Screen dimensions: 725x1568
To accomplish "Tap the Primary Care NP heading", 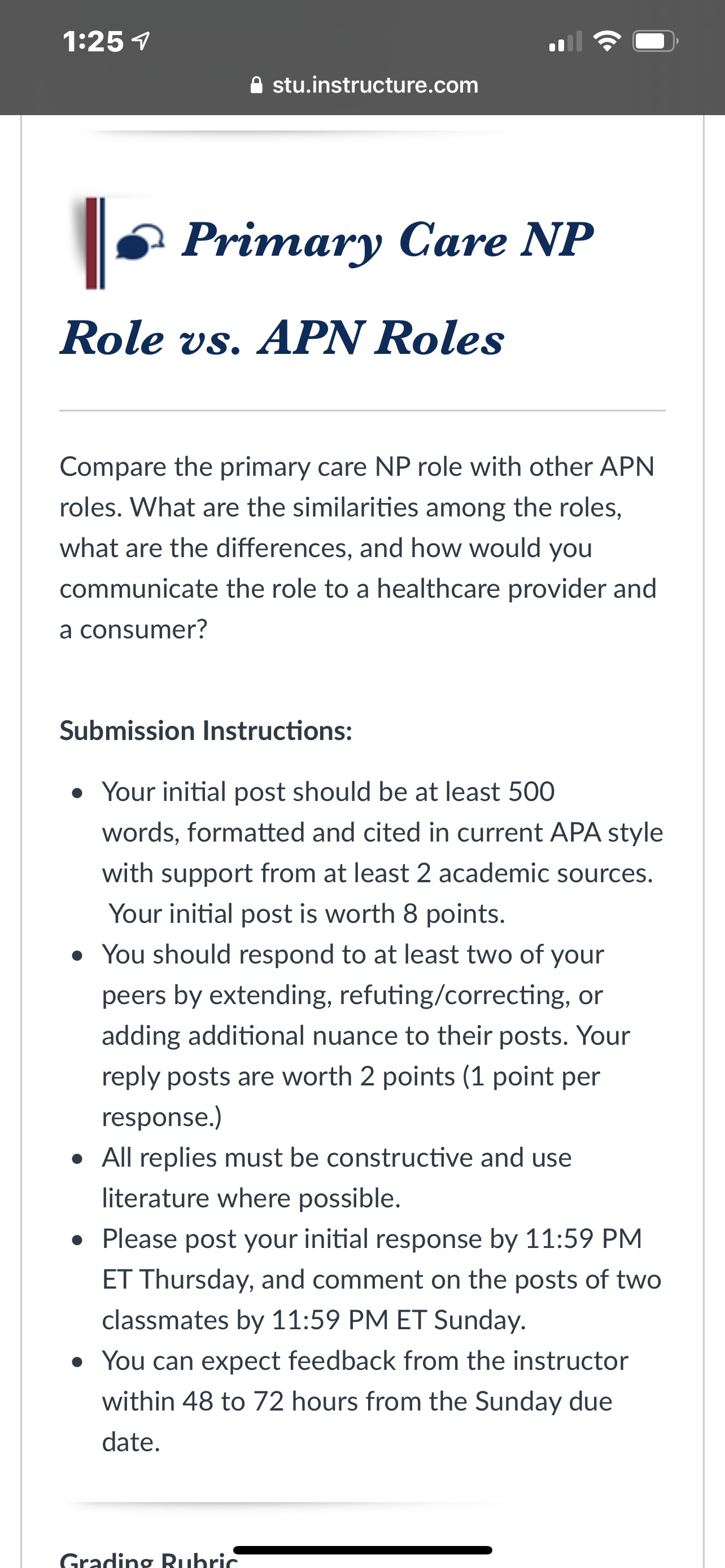I will (x=387, y=241).
